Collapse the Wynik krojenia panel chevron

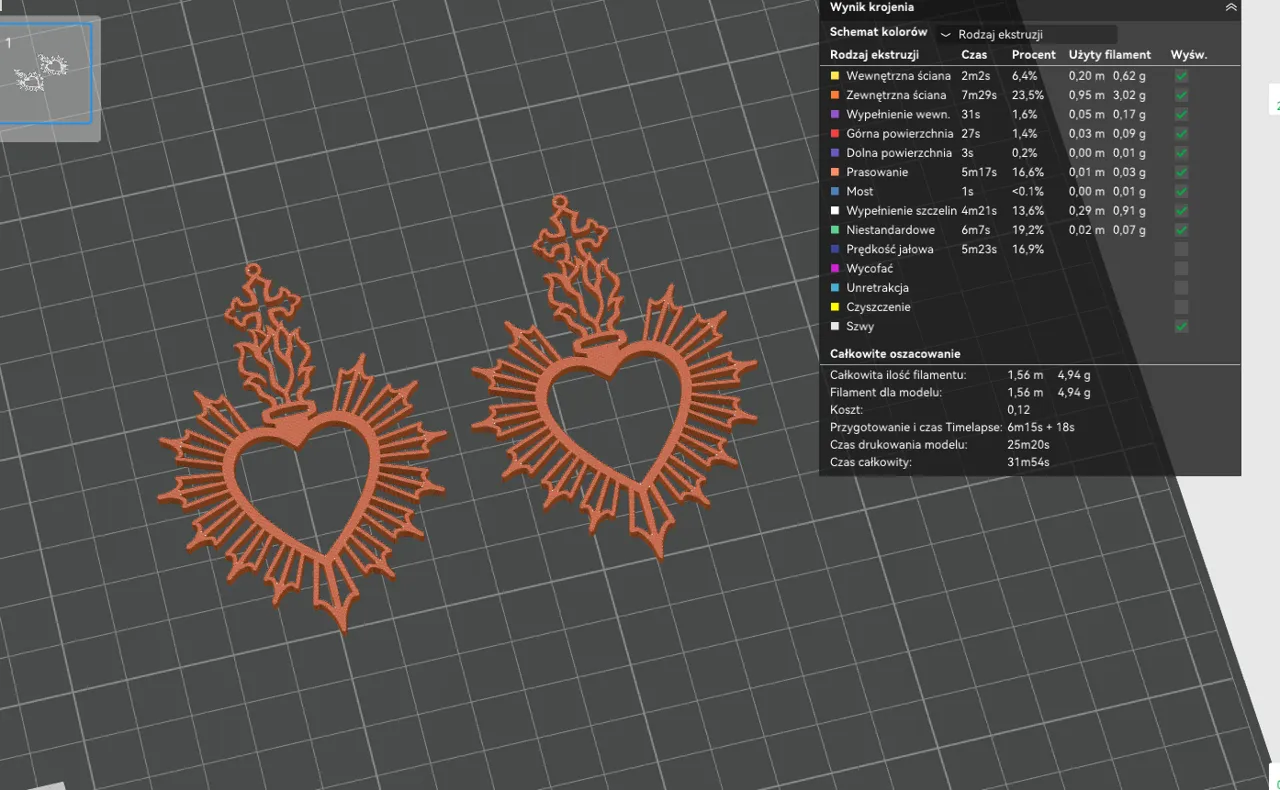coord(1230,7)
